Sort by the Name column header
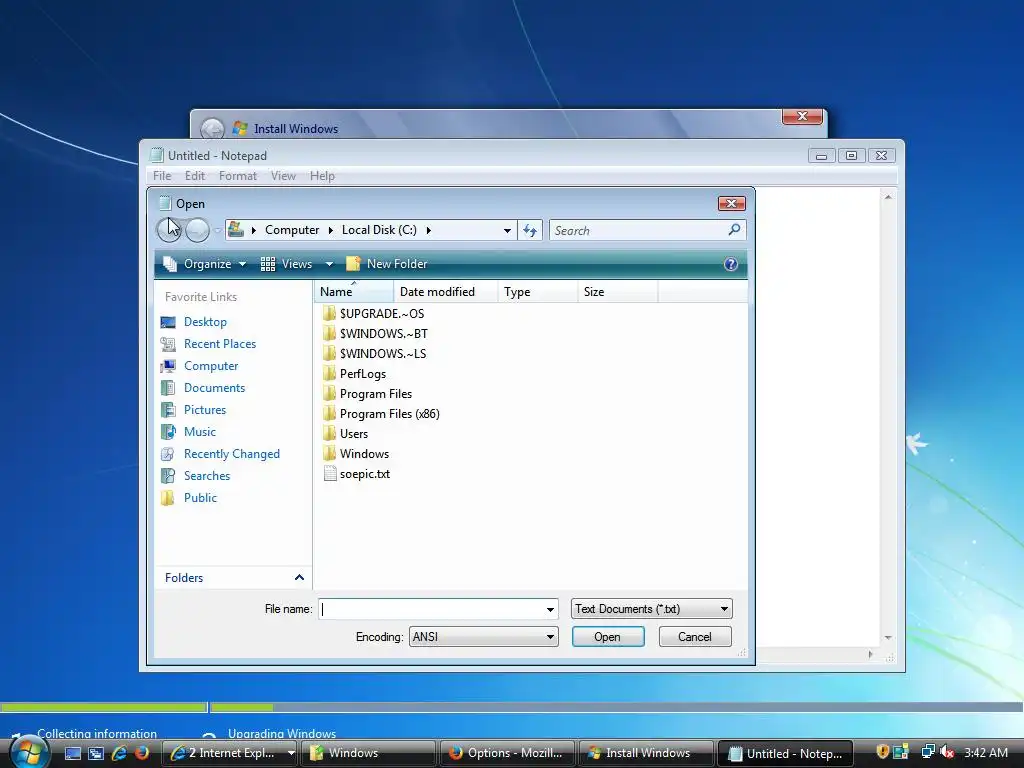The image size is (1024, 768). [354, 292]
